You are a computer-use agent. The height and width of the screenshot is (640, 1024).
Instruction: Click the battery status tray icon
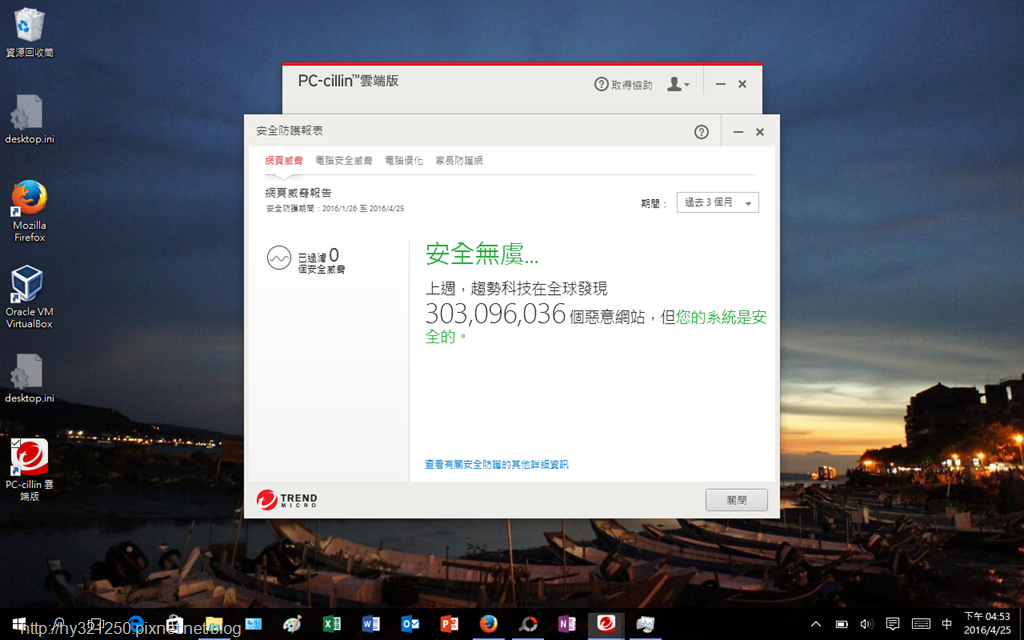(842, 624)
